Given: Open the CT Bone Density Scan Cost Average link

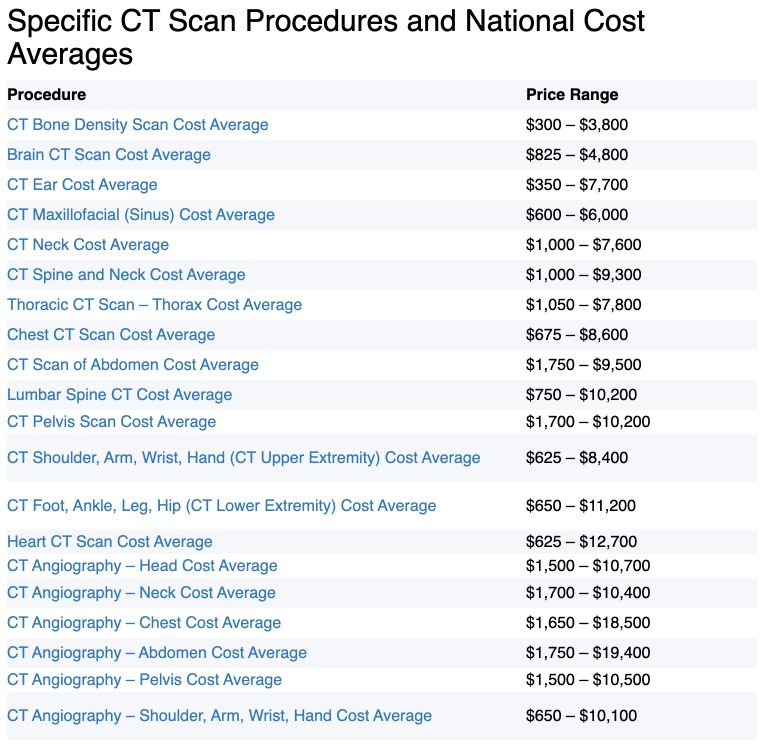Looking at the screenshot, I should (137, 125).
